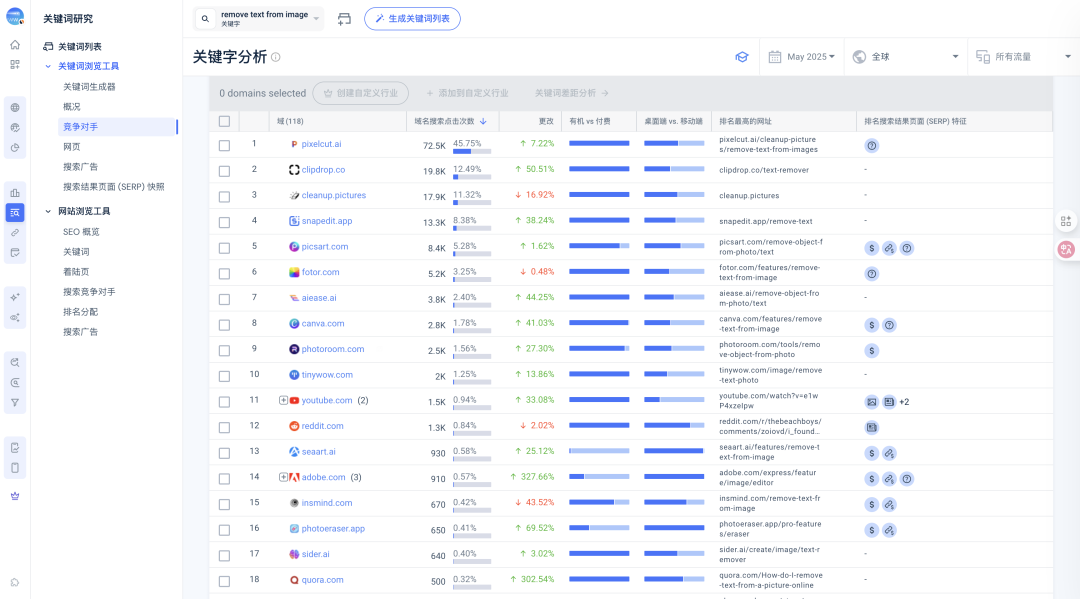Click the 关键词列表 sidebar heading
Viewport: 1080px width, 599px height.
[80, 47]
